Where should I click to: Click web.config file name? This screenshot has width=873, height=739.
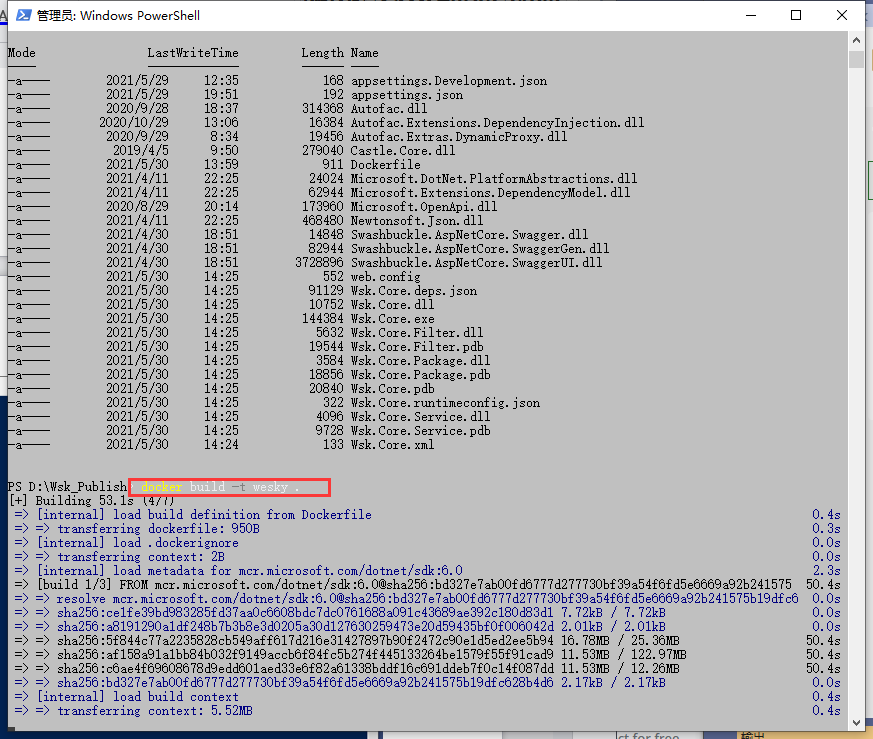(x=386, y=277)
